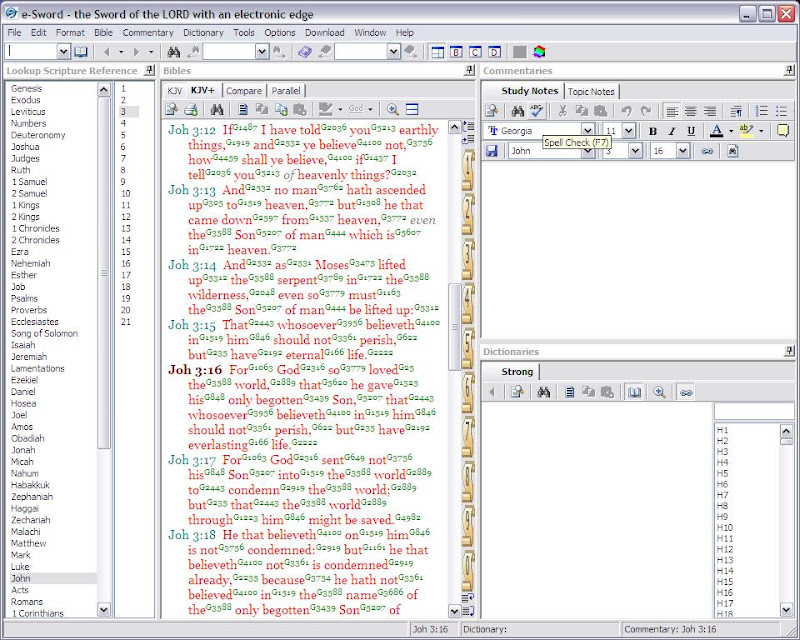Click the numbered list icon in Study Notes

point(762,111)
